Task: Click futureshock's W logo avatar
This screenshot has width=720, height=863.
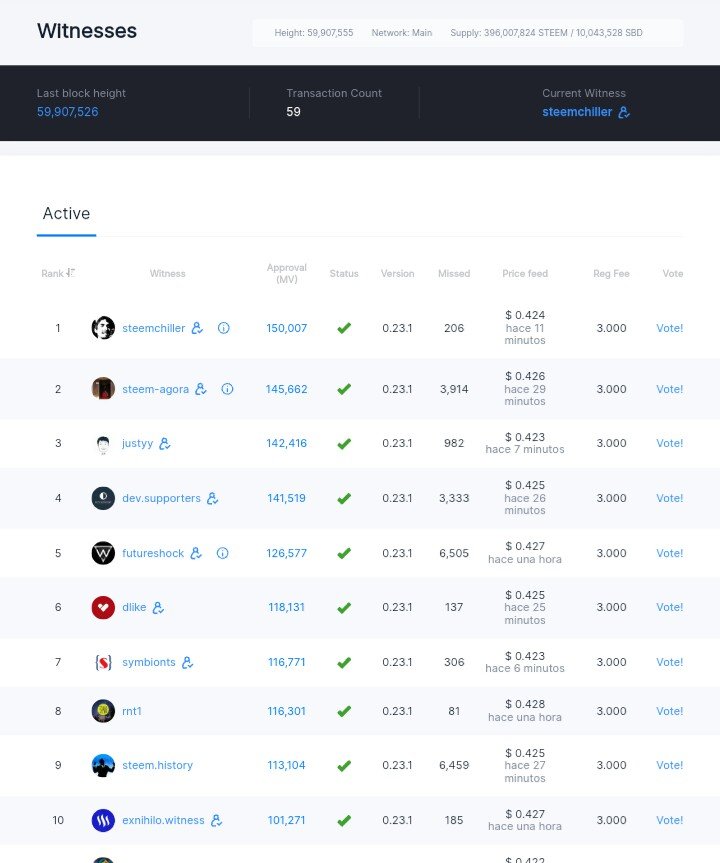Action: [x=103, y=553]
